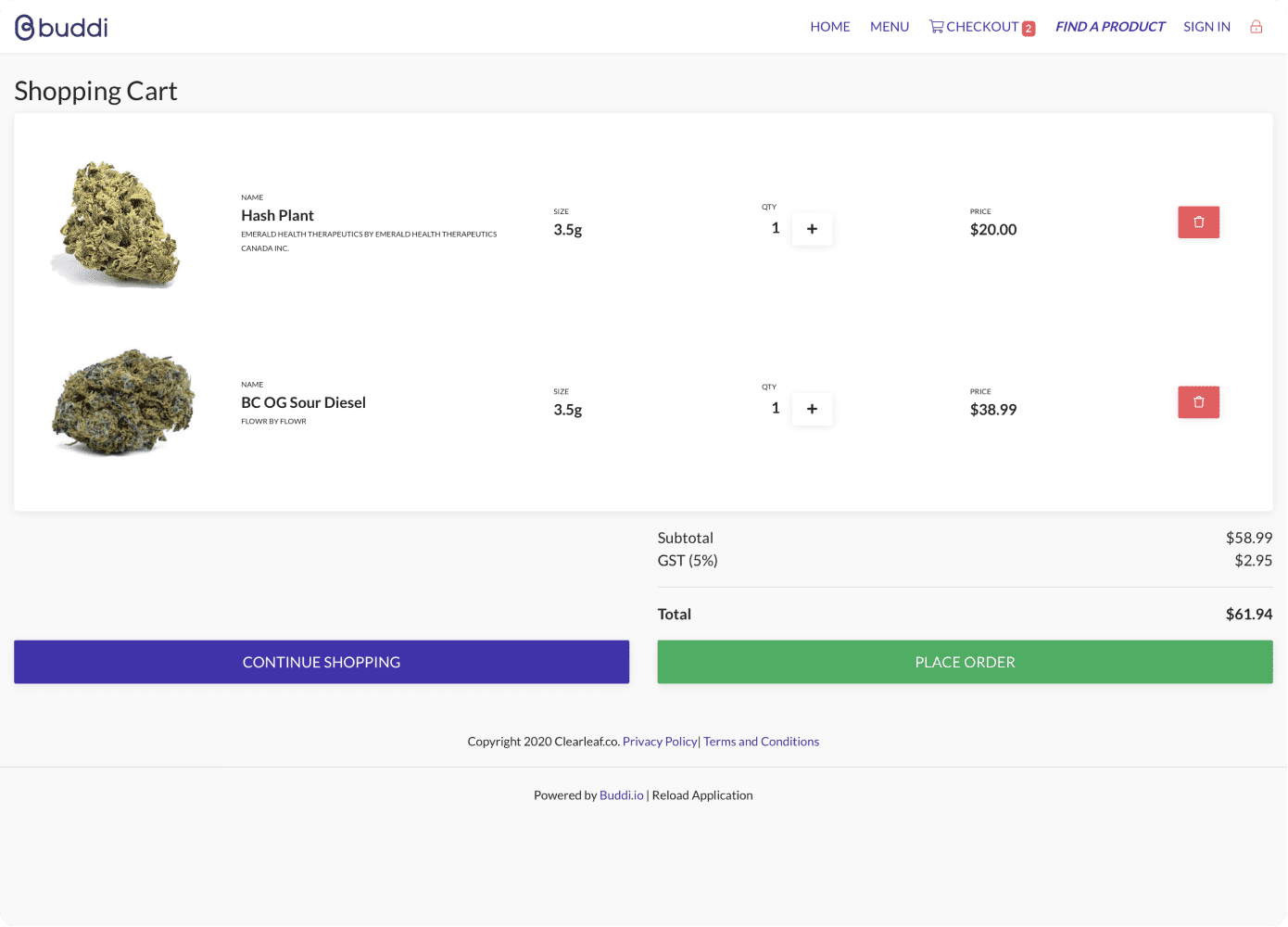The image size is (1288, 927).
Task: Visit the Buddi.io link
Action: coord(621,795)
